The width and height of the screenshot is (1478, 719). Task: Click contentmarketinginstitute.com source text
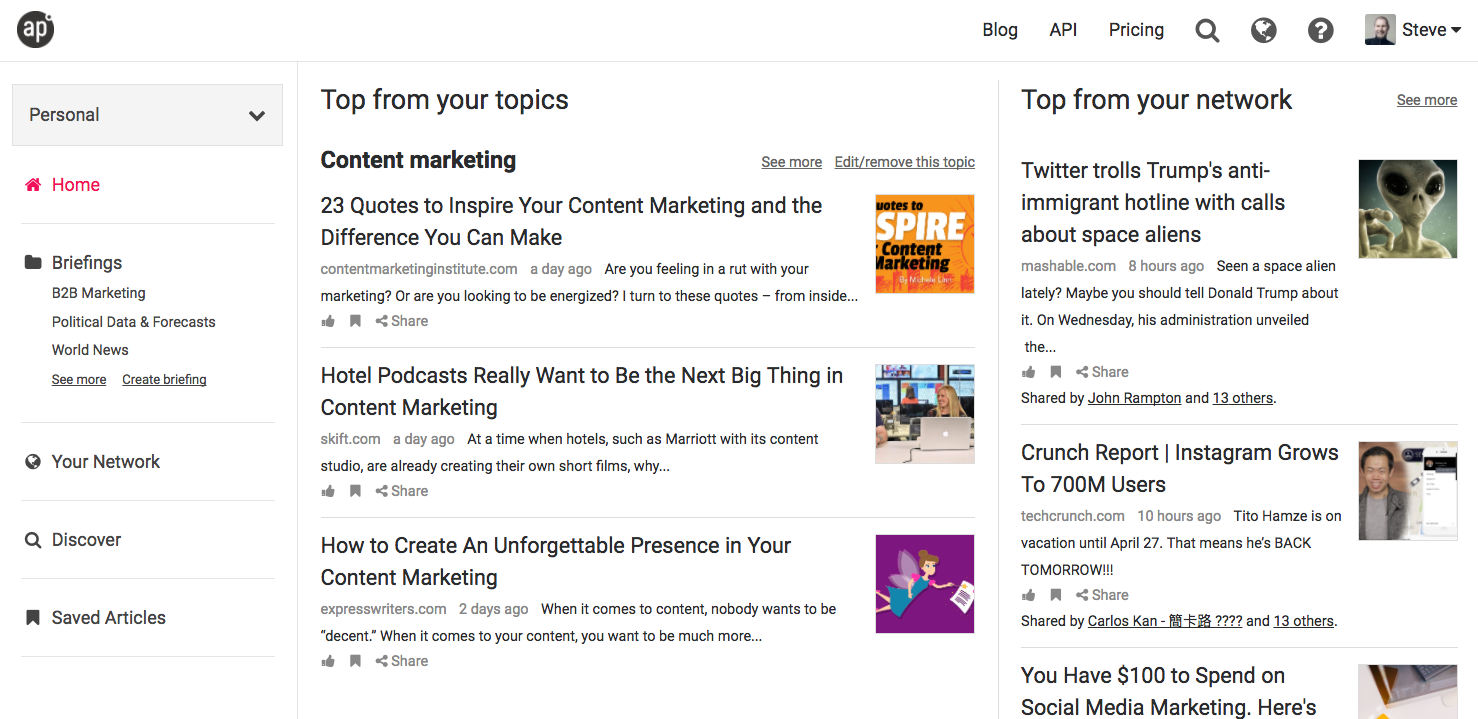[419, 269]
